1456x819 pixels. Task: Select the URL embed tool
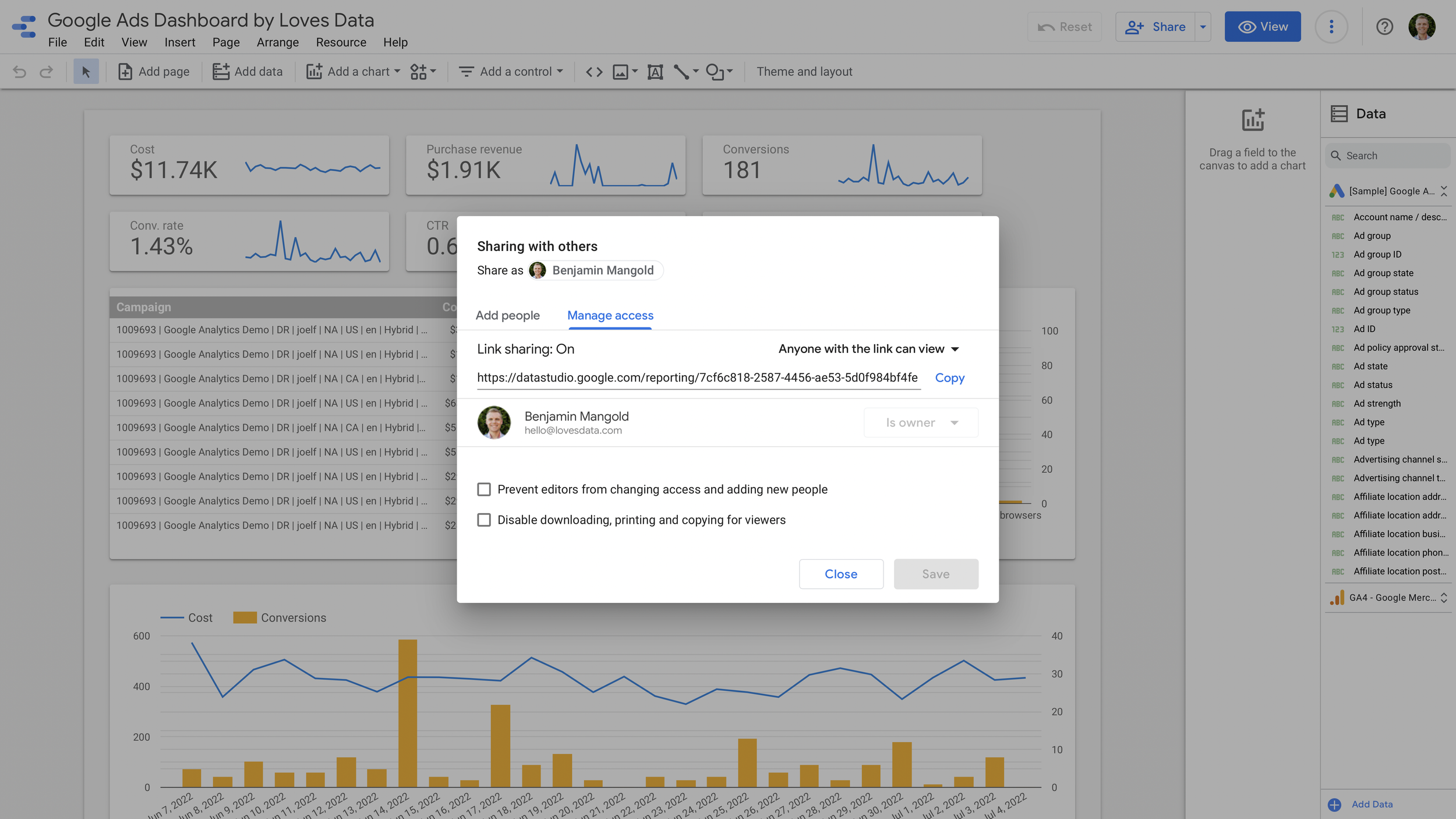point(595,71)
